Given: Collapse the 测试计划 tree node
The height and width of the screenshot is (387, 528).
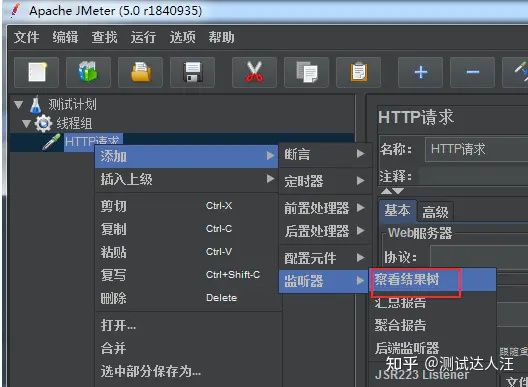Looking at the screenshot, I should click(19, 105).
